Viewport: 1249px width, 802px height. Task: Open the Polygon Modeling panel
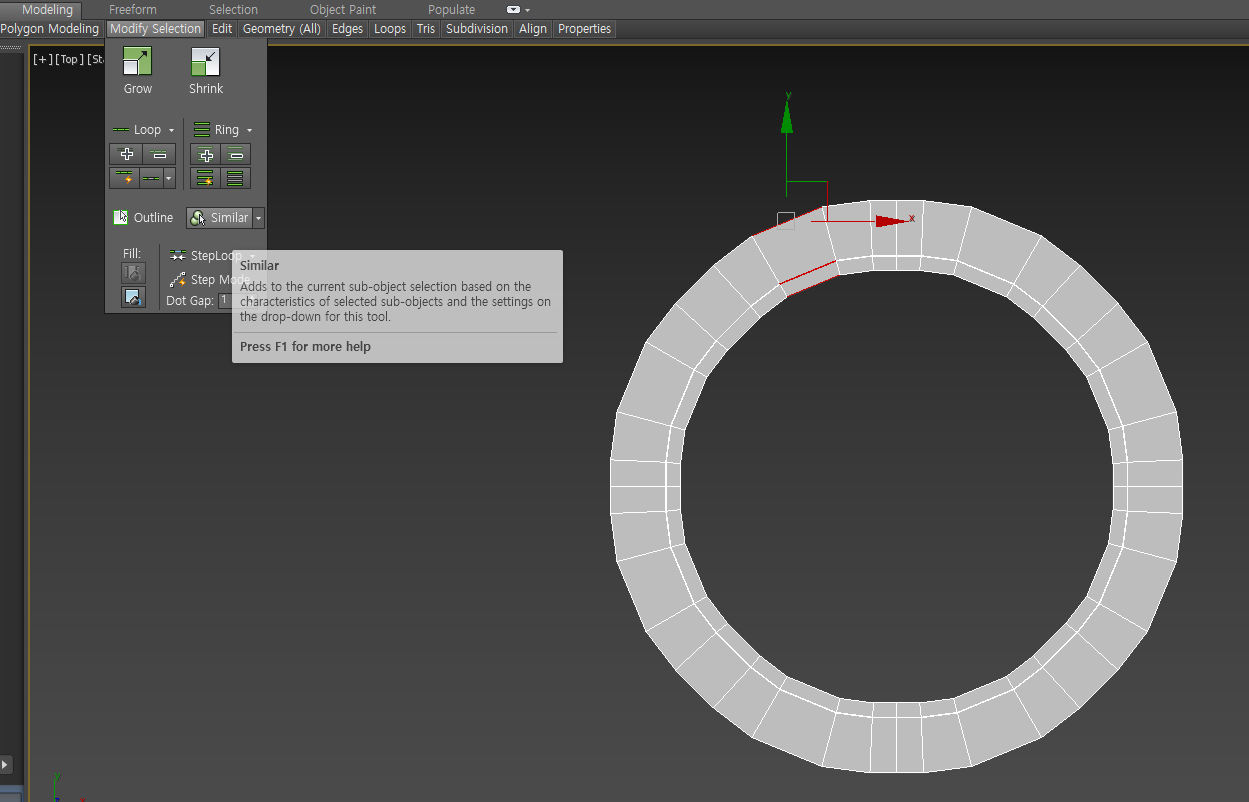point(50,29)
